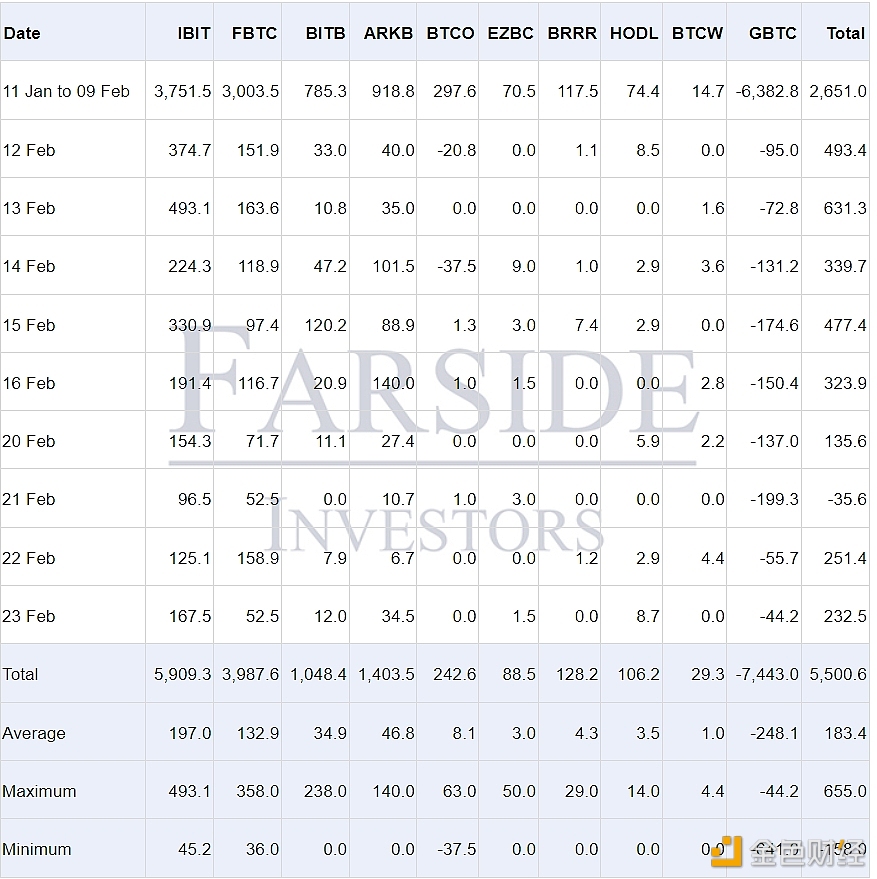
Task: Select the '15 Feb' date label
Action: 29,325
